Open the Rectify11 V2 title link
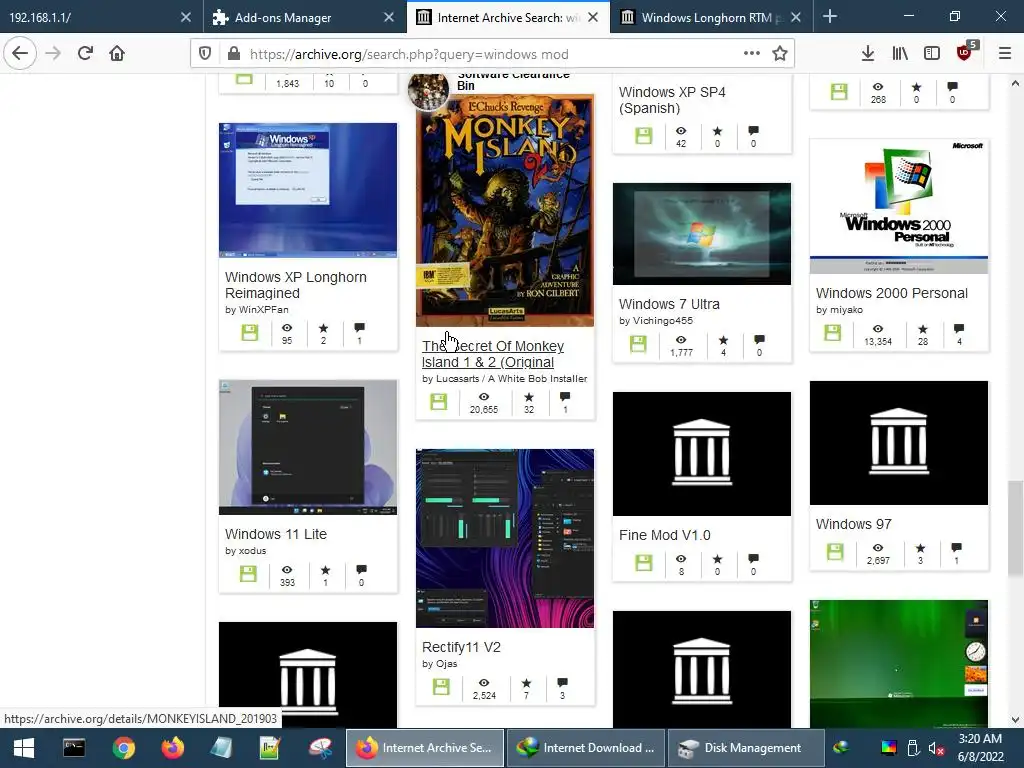The height and width of the screenshot is (768, 1024). [x=461, y=647]
